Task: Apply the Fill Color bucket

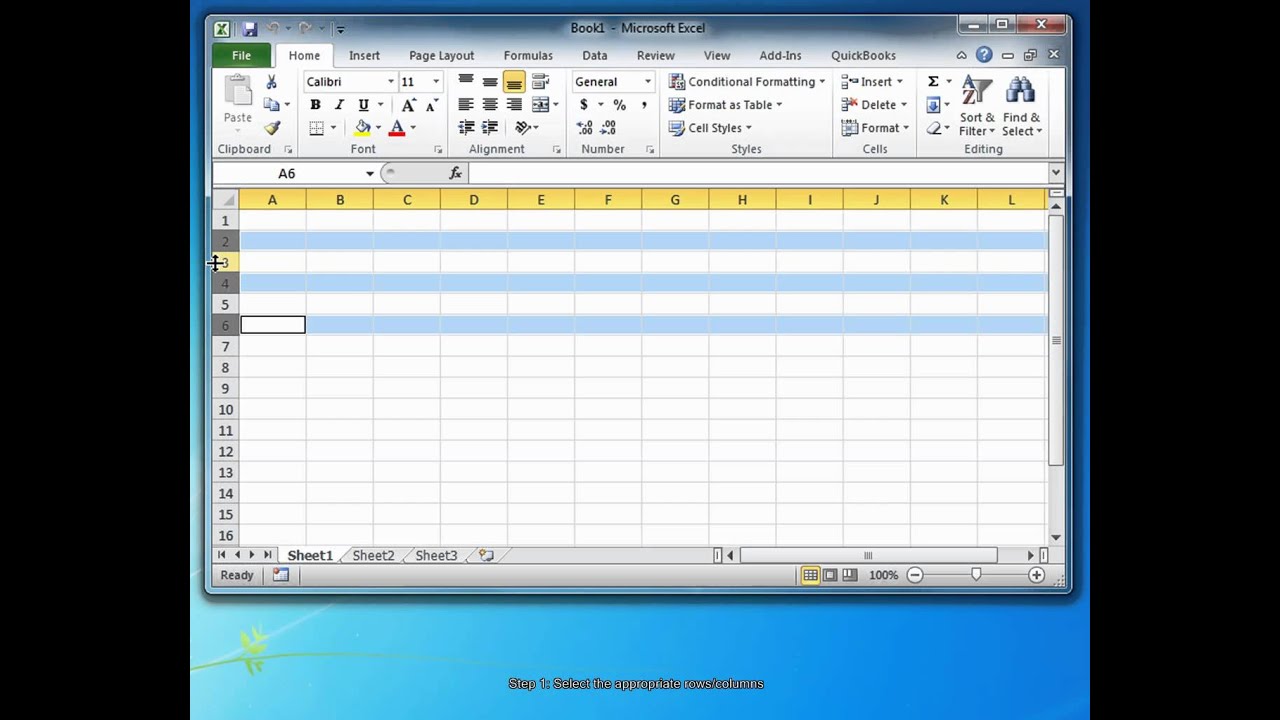Action: [362, 128]
